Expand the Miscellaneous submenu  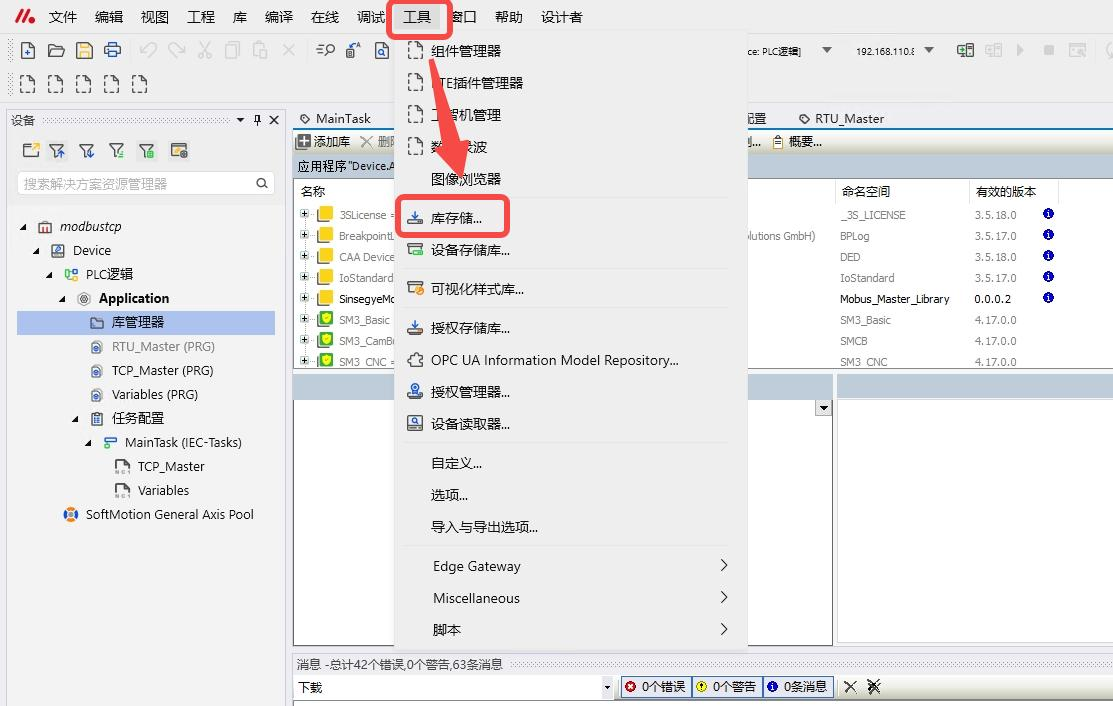point(570,597)
